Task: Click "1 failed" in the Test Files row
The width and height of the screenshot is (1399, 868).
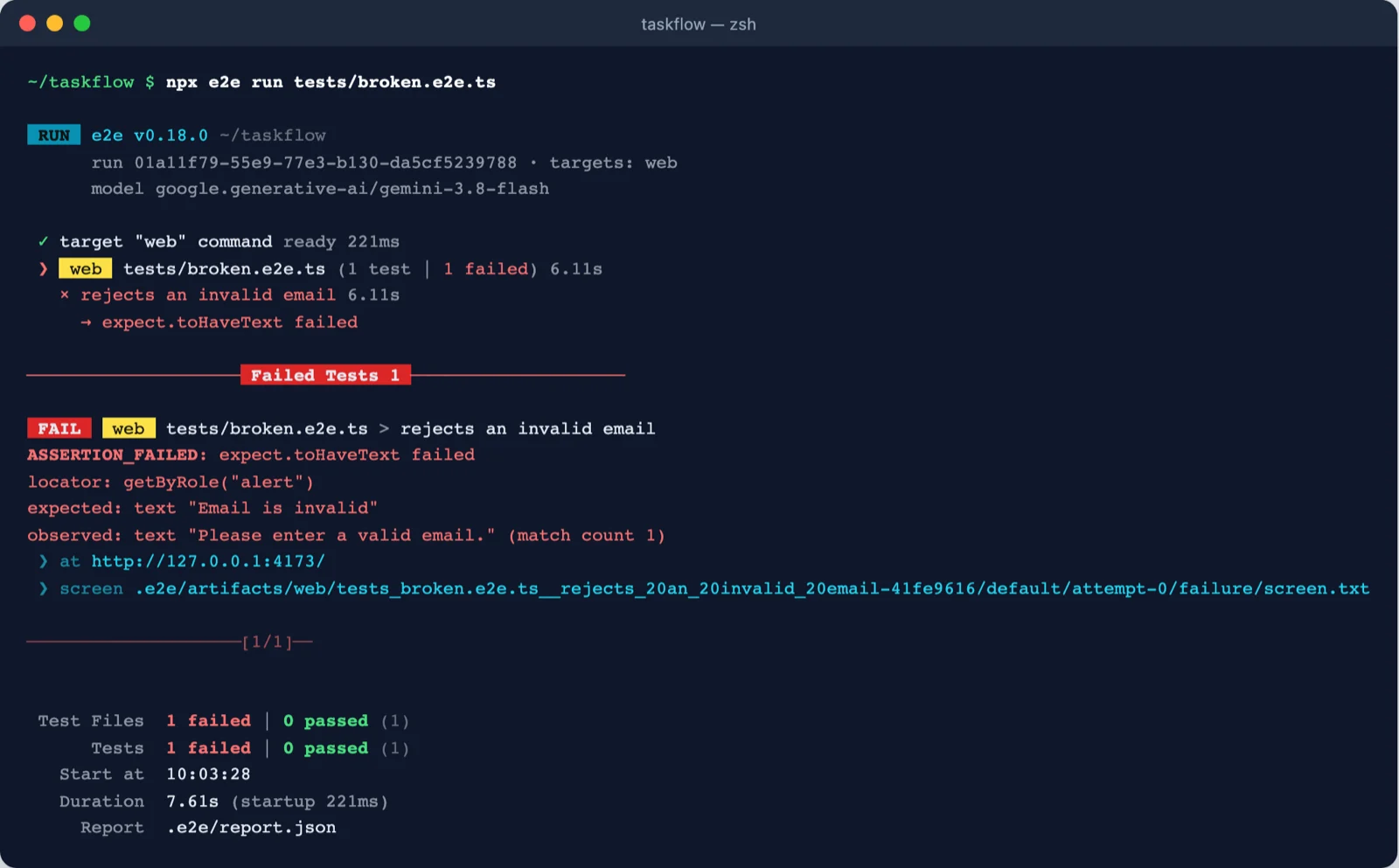Action: [x=208, y=721]
